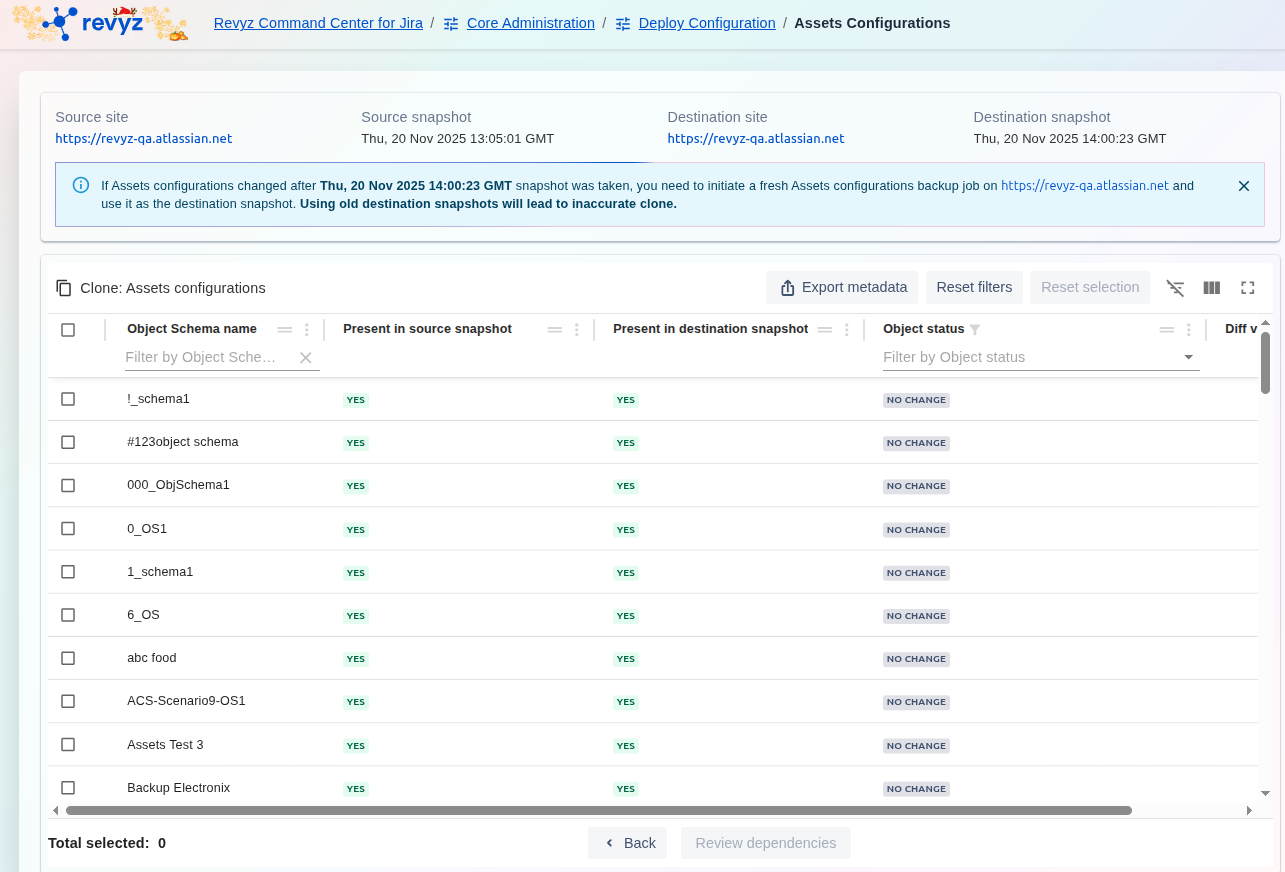Toggle full screen table view
The height and width of the screenshot is (872, 1285).
1248,288
